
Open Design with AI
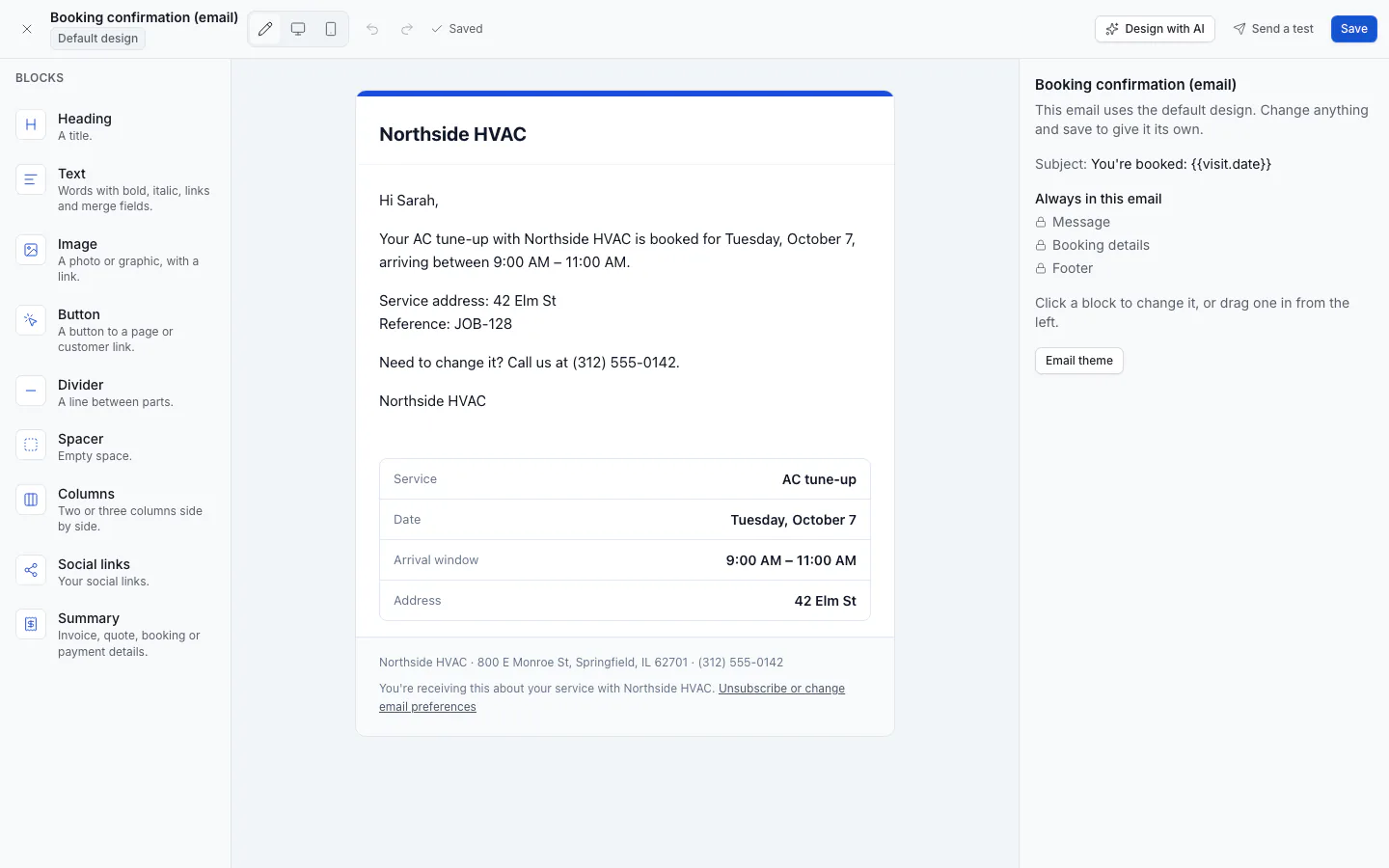[1155, 29]
